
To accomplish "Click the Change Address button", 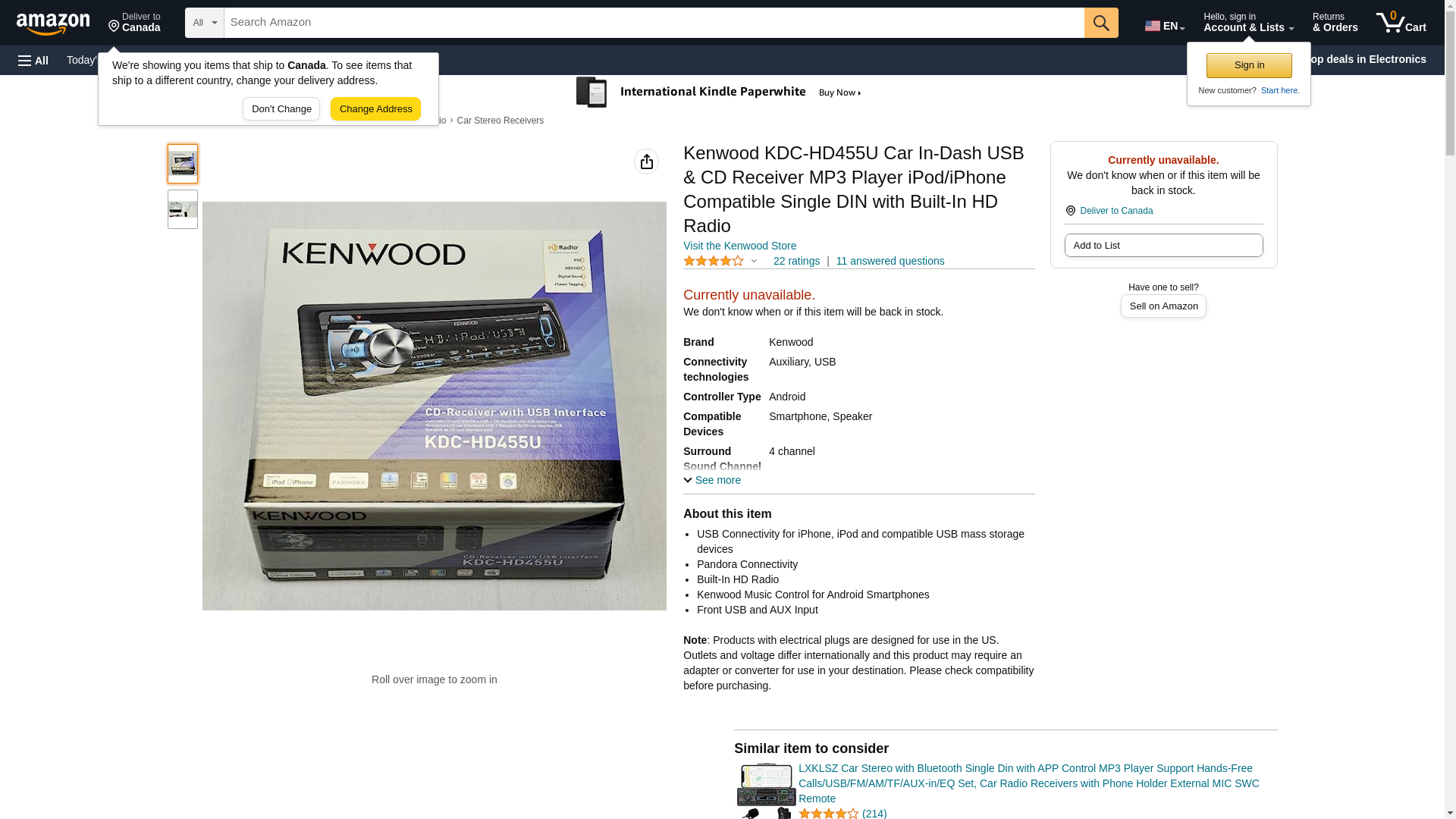I will click(375, 109).
